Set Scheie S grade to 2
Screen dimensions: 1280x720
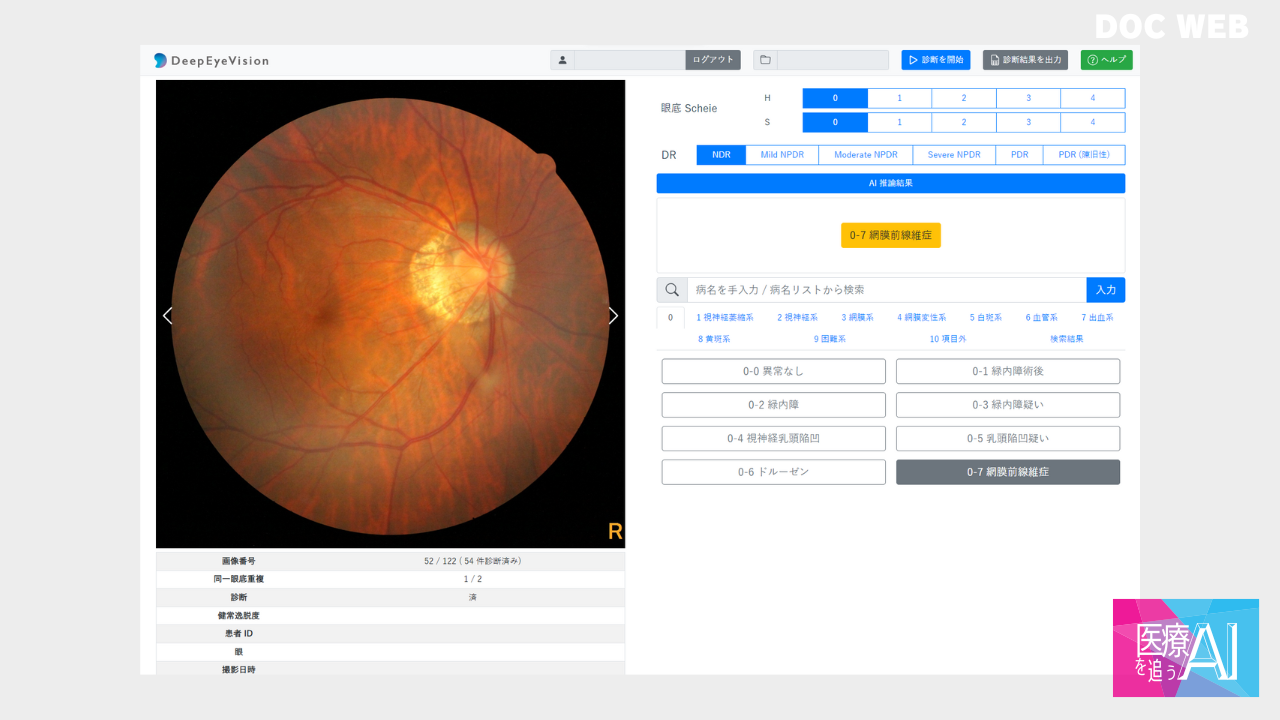coord(964,122)
